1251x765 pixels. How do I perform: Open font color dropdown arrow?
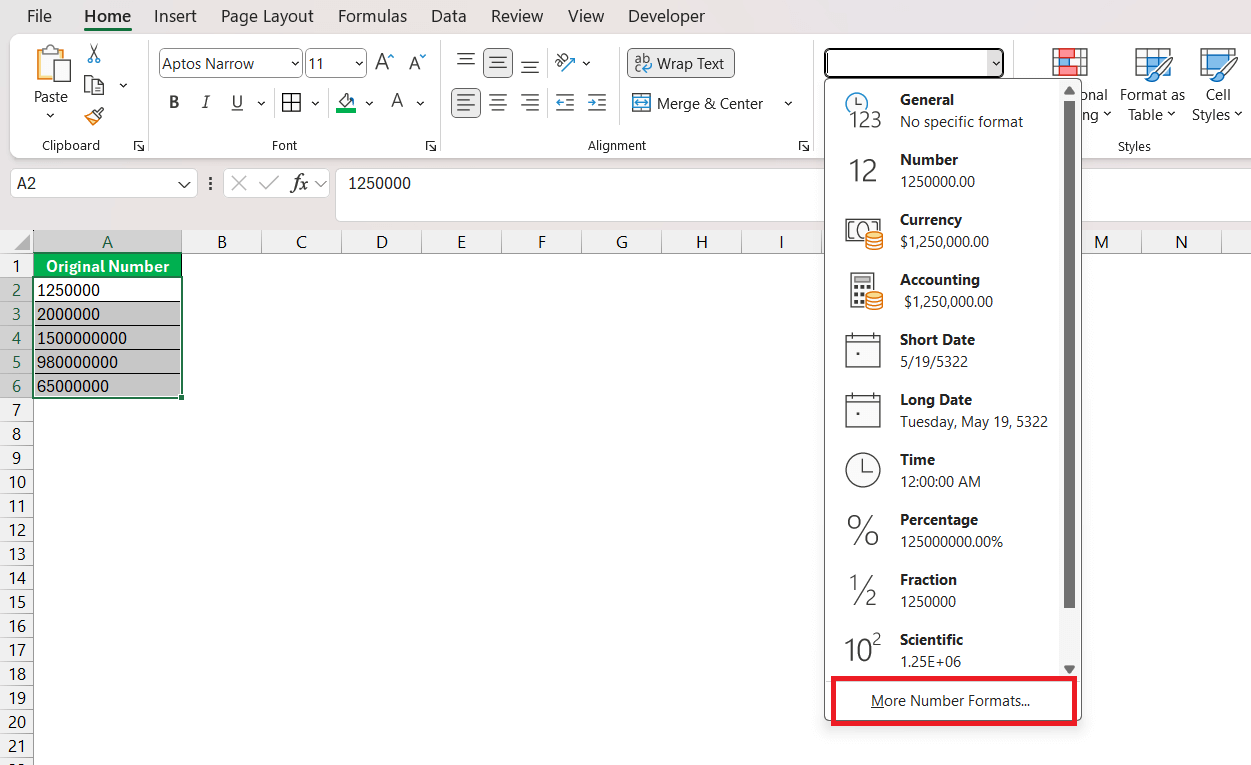pyautogui.click(x=421, y=103)
